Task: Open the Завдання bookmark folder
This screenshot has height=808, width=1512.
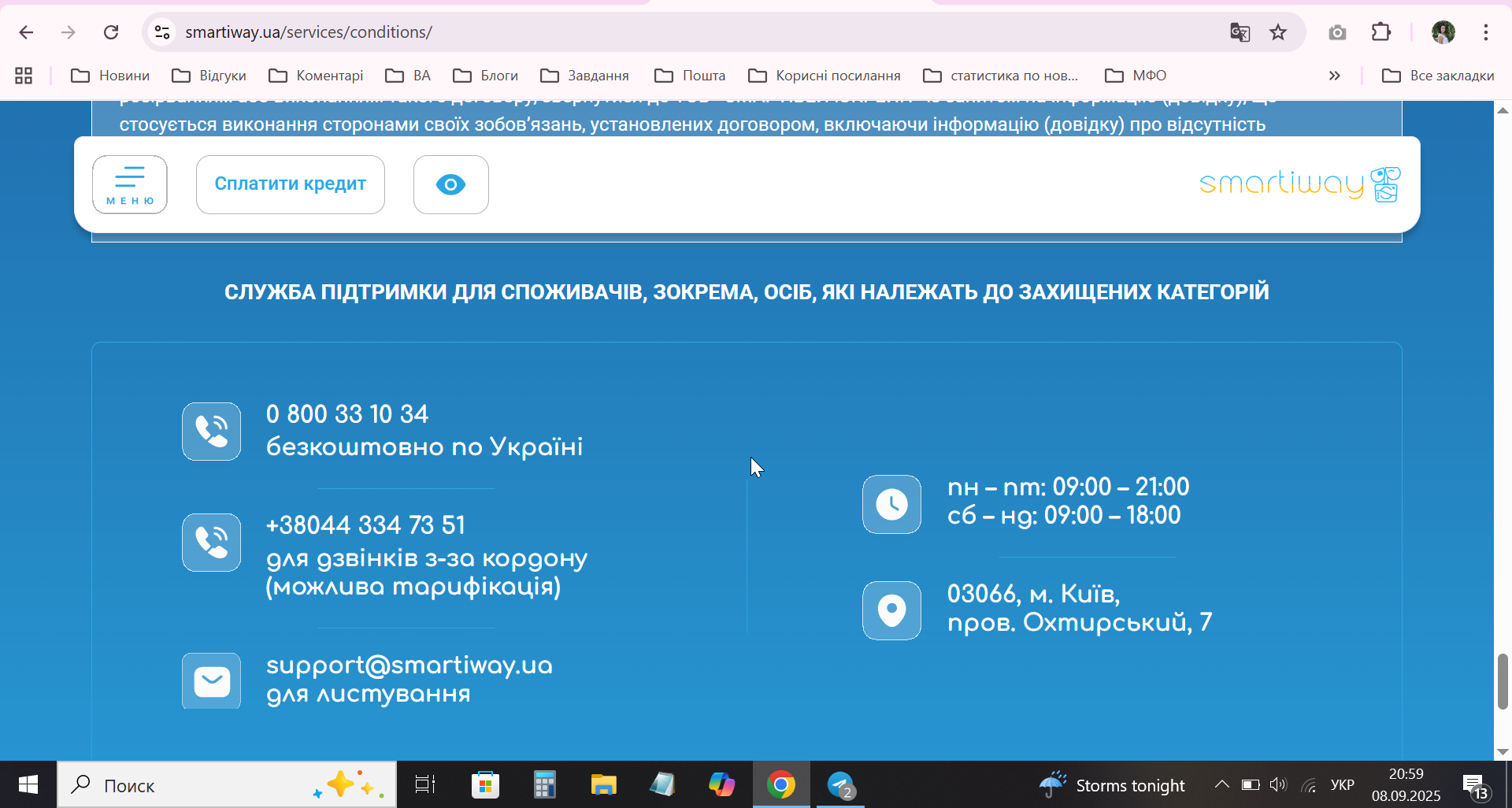Action: 585,76
